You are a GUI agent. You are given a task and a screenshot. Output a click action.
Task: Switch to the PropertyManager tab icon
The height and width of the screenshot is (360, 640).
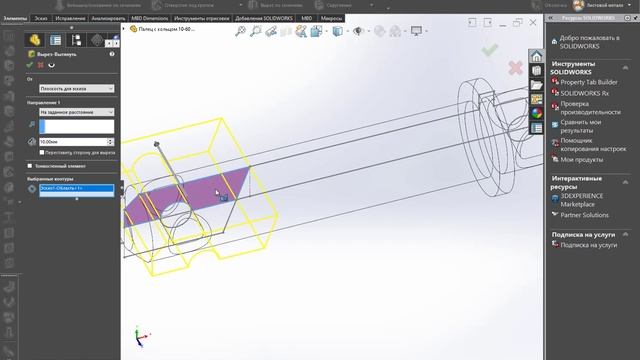click(55, 40)
